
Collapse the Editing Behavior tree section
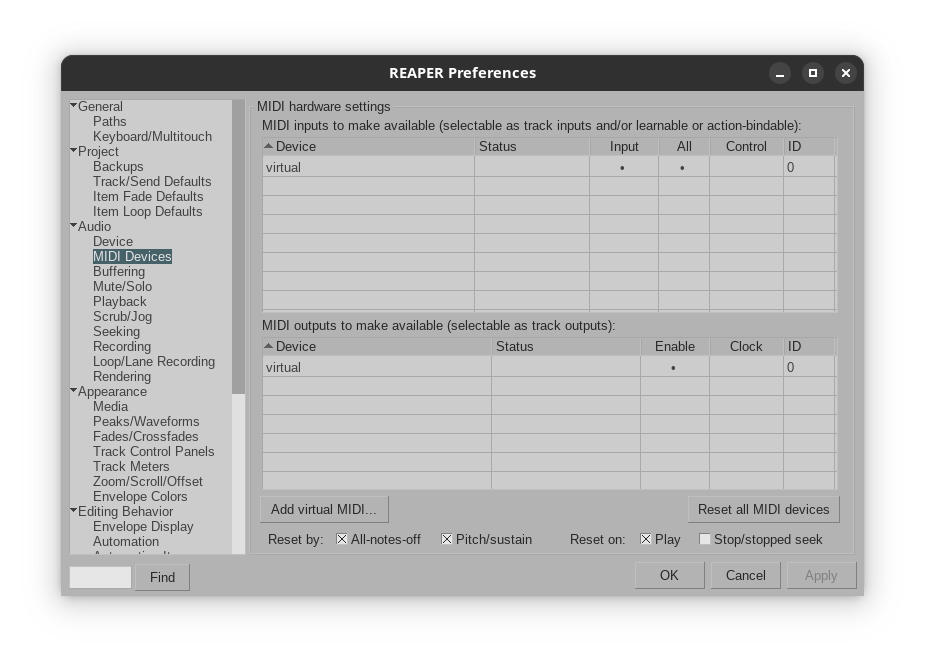point(74,511)
